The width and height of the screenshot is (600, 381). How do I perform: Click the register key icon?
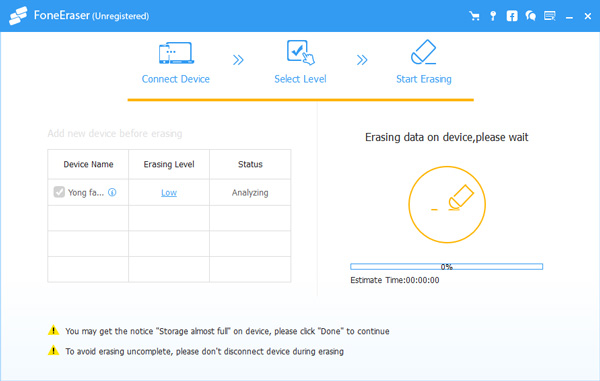point(493,16)
